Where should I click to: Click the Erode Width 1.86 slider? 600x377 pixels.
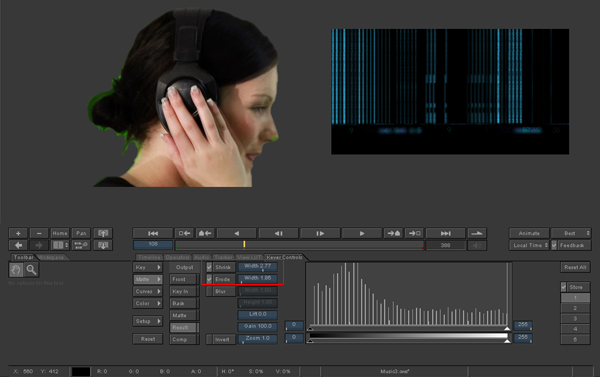pos(258,279)
